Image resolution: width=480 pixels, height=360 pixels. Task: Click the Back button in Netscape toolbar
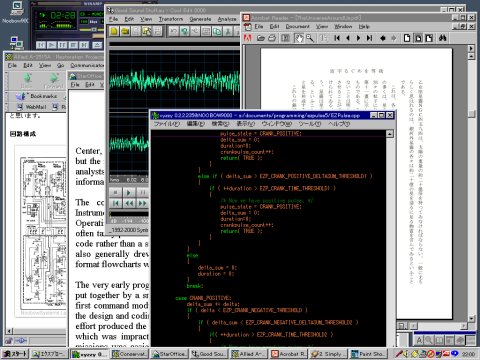[27, 81]
